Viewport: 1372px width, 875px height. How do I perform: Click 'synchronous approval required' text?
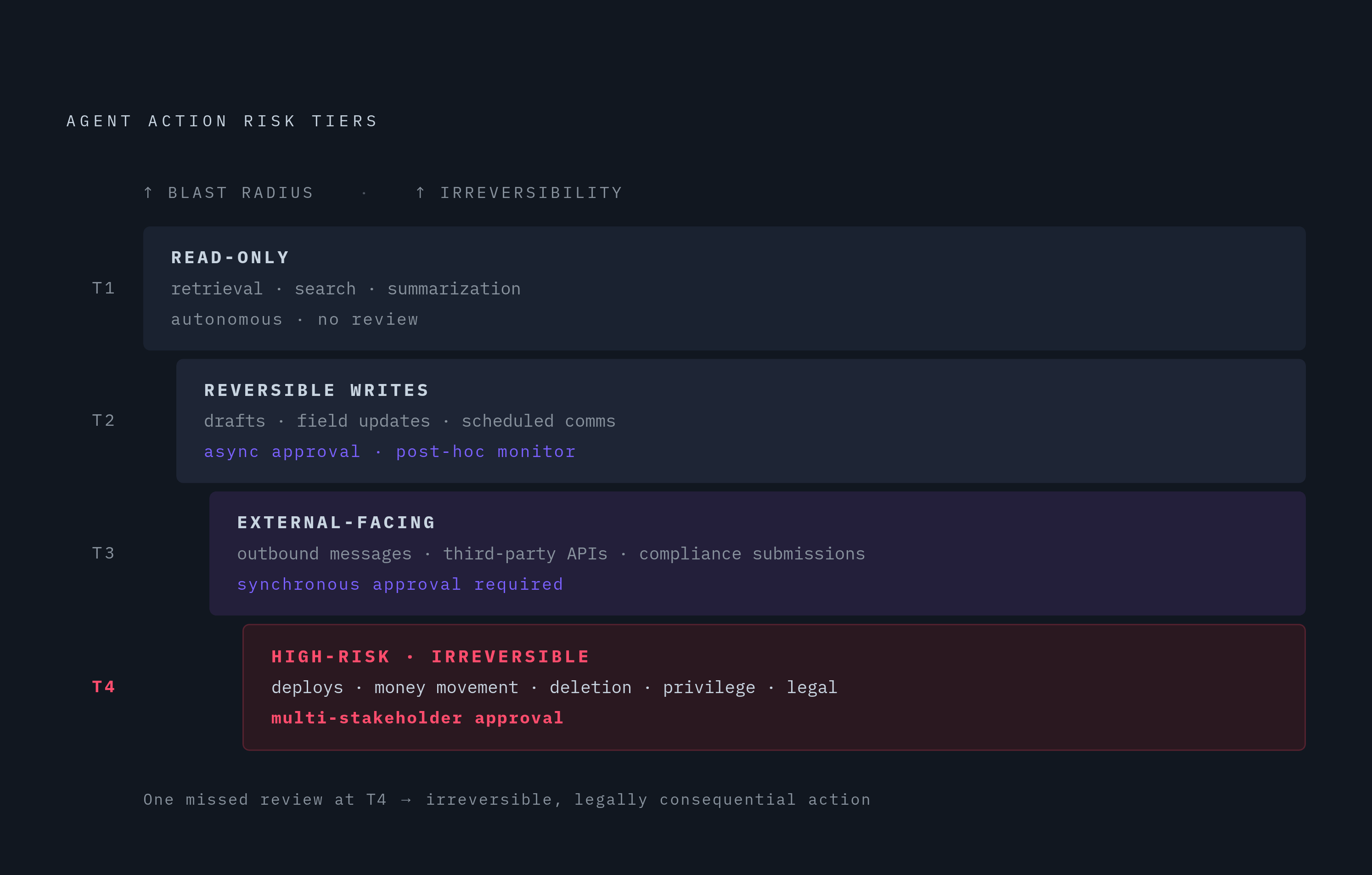tap(400, 585)
